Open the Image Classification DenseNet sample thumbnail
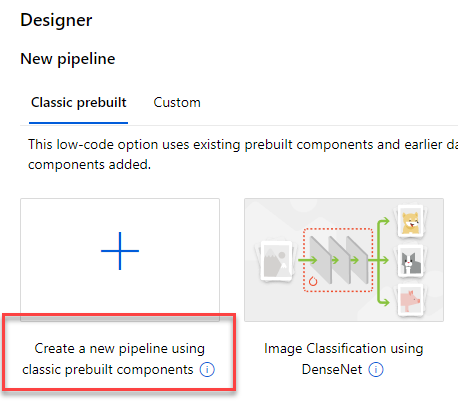The width and height of the screenshot is (458, 404). [344, 260]
